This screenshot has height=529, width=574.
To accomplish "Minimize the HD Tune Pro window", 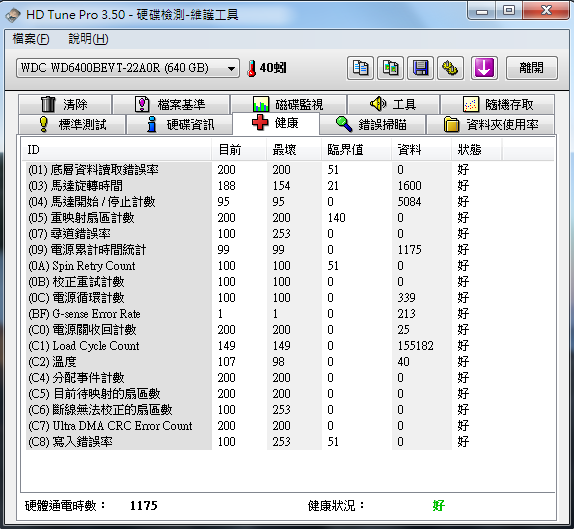I will point(482,11).
